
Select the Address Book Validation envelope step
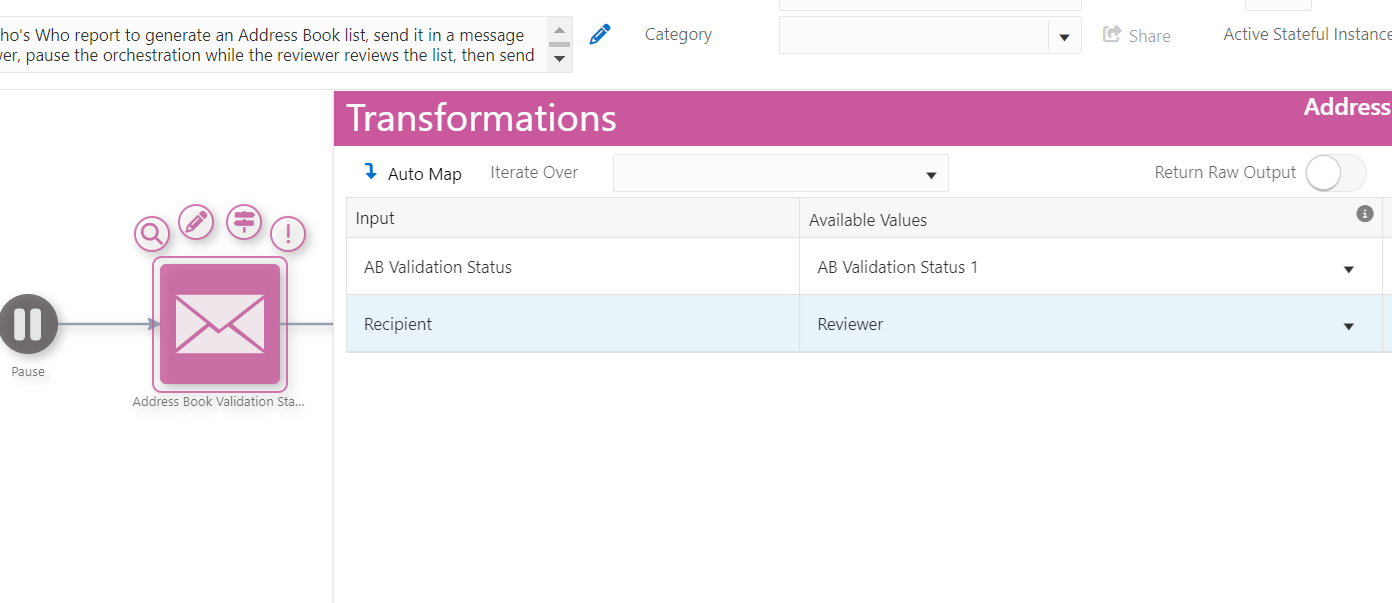(220, 324)
